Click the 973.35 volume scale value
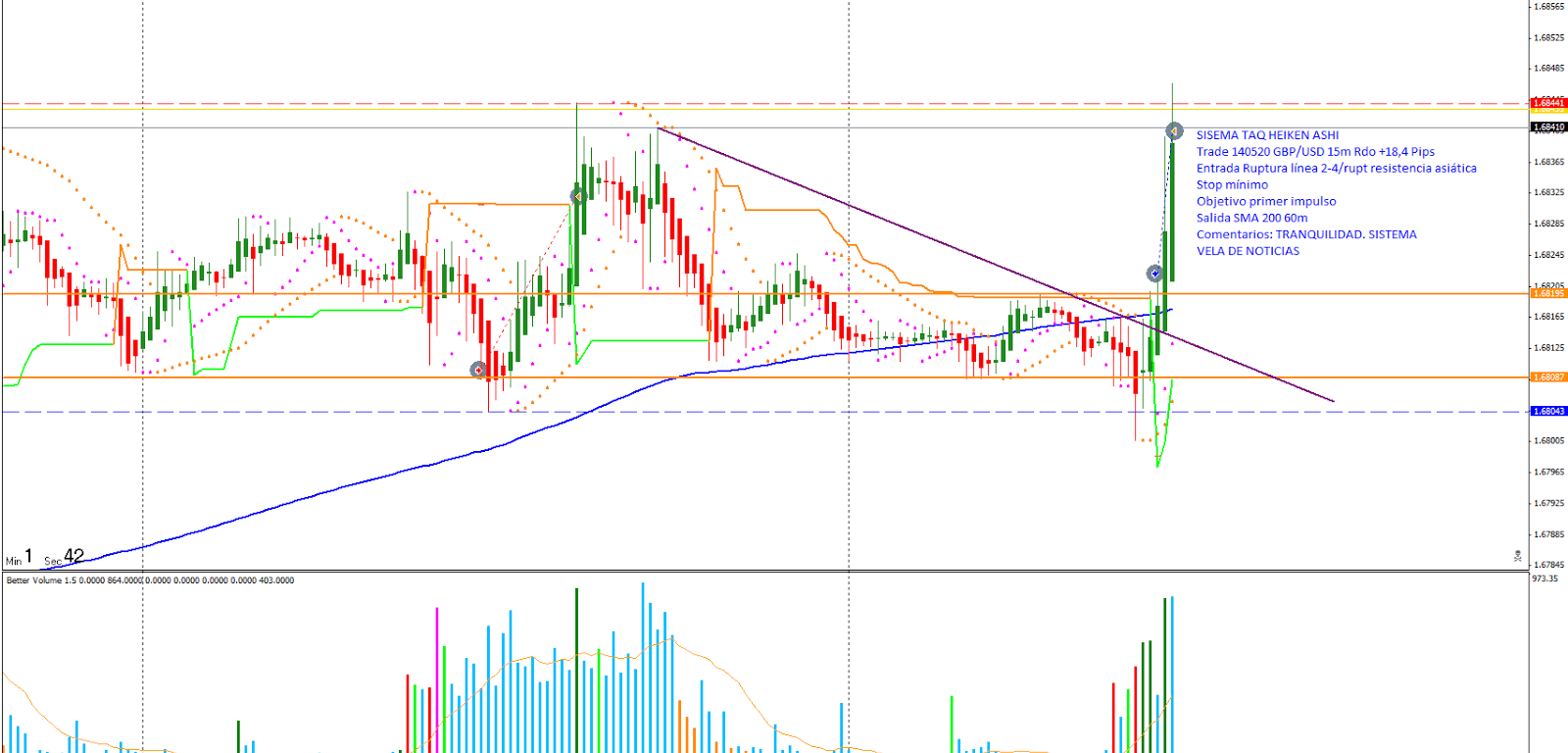The width and height of the screenshot is (1568, 753). pos(1544,579)
